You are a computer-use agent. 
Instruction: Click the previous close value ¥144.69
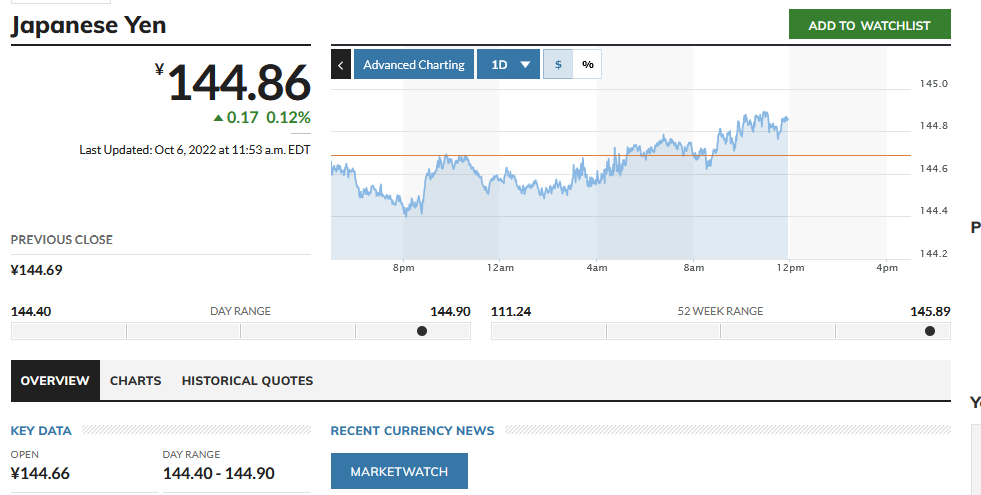point(36,270)
